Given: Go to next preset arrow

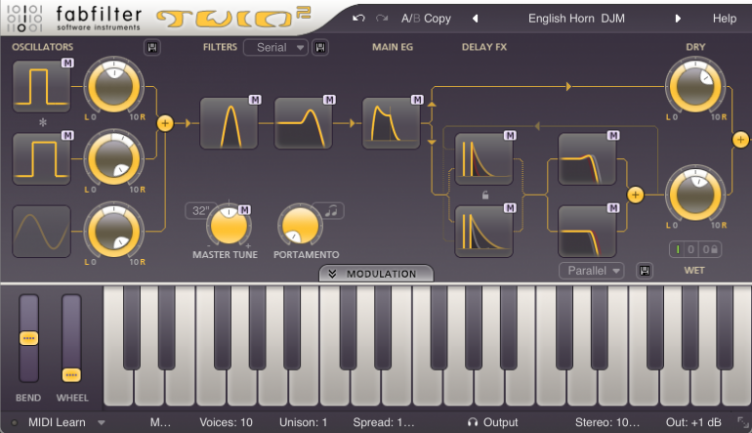Looking at the screenshot, I should coord(678,18).
